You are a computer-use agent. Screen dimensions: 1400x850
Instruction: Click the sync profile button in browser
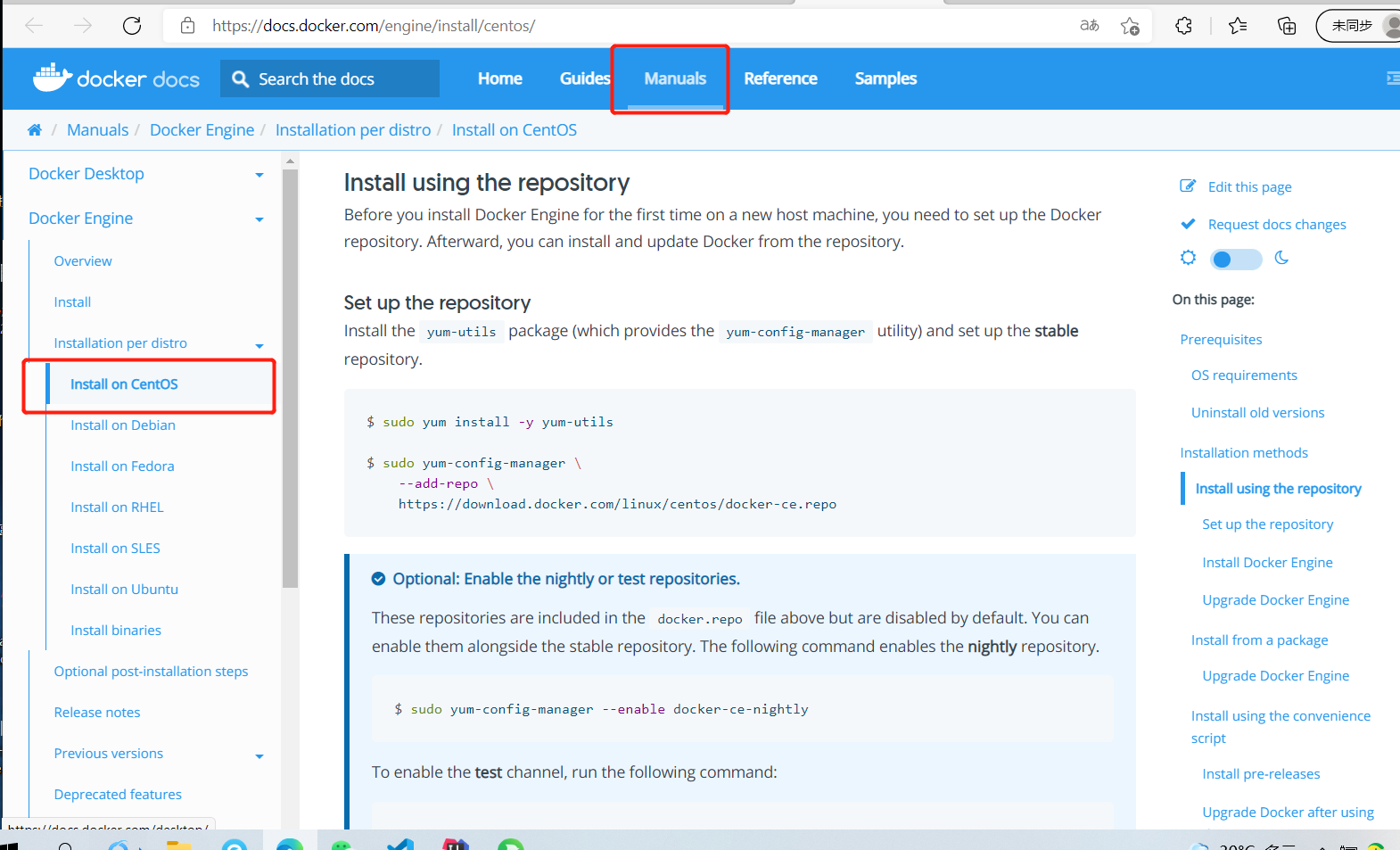[x=1360, y=26]
